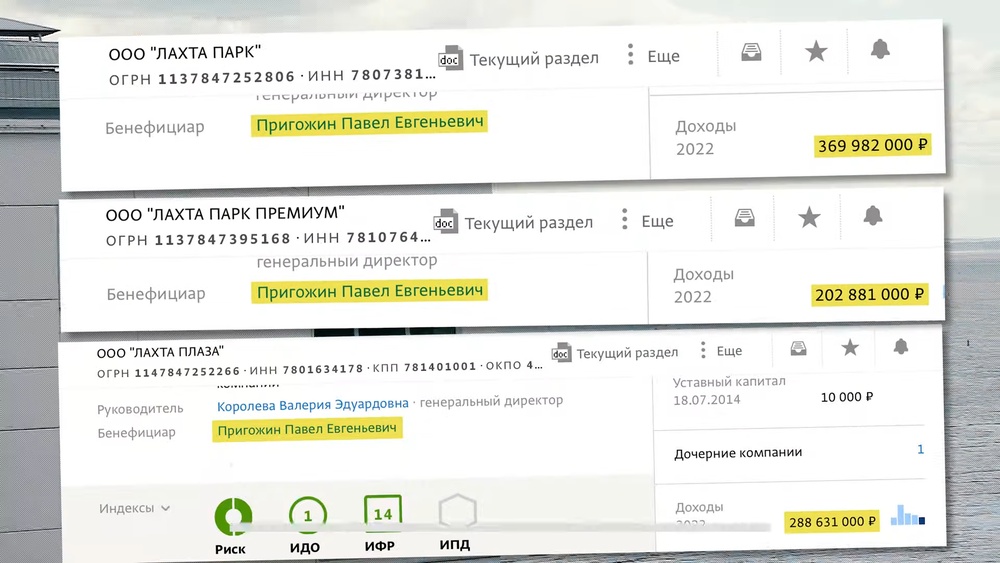Add ЛАХТА ПЛАЗА to favorites with the star
This screenshot has height=563, width=1000.
click(x=850, y=347)
